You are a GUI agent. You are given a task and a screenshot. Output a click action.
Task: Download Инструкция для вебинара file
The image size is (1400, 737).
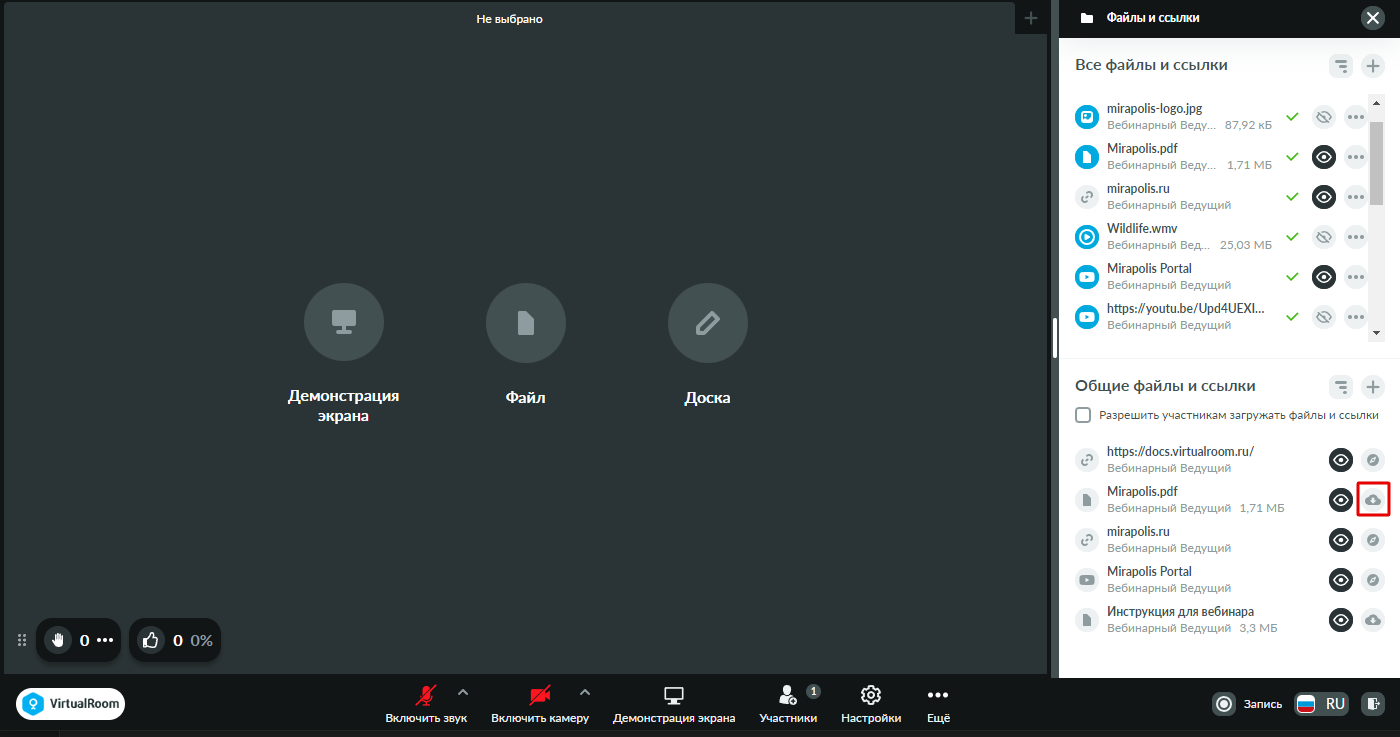click(1373, 620)
